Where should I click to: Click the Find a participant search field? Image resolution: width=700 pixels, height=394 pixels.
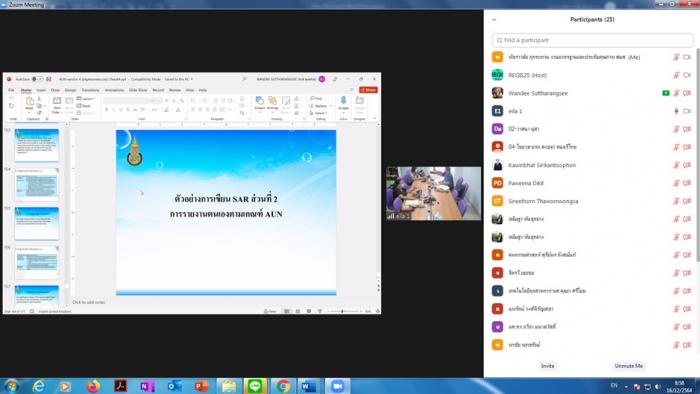tap(593, 40)
